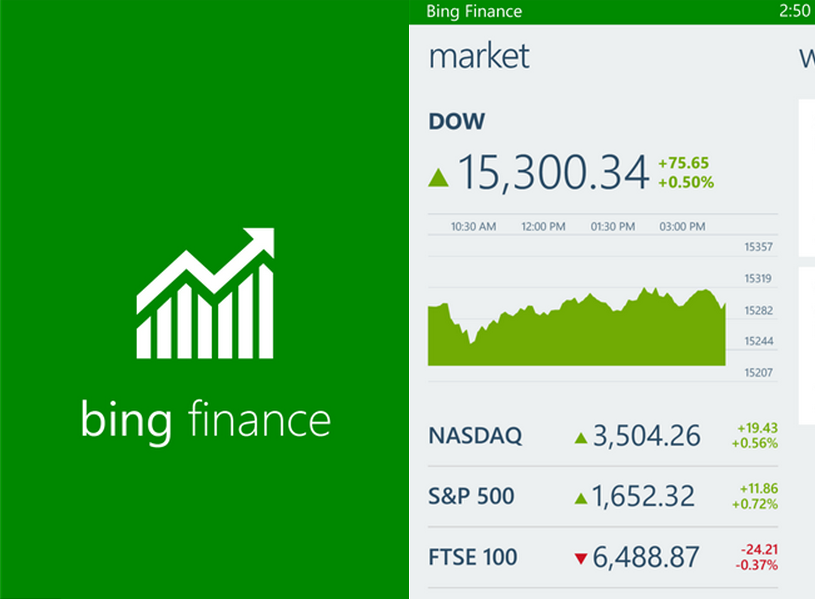Open the S&P 500 index row
Viewport: 815px width, 599px height.
[471, 496]
